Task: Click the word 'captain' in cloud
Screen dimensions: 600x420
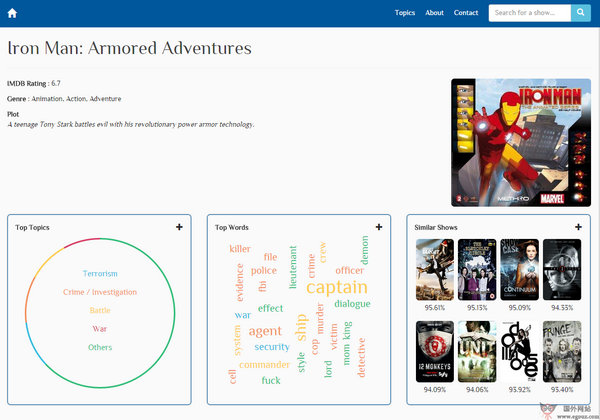Action: click(x=337, y=288)
